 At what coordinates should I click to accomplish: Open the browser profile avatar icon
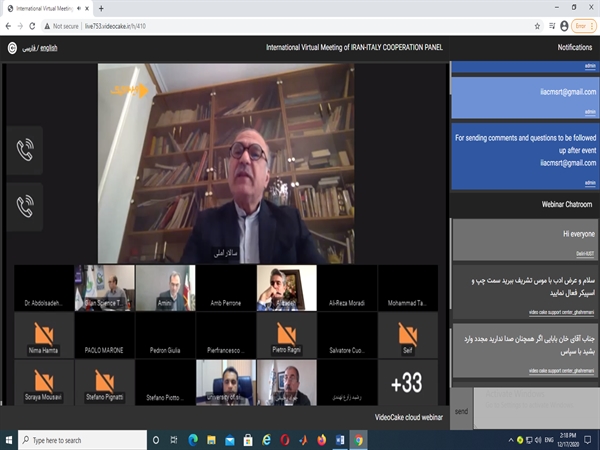click(x=564, y=26)
